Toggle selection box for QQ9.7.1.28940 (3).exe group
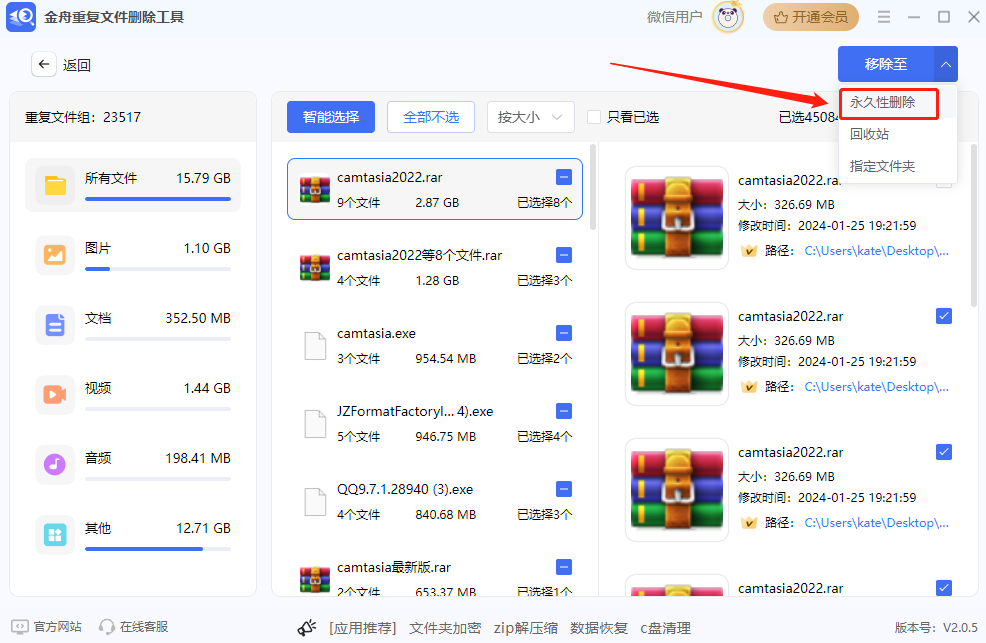The image size is (986, 643). click(x=564, y=489)
